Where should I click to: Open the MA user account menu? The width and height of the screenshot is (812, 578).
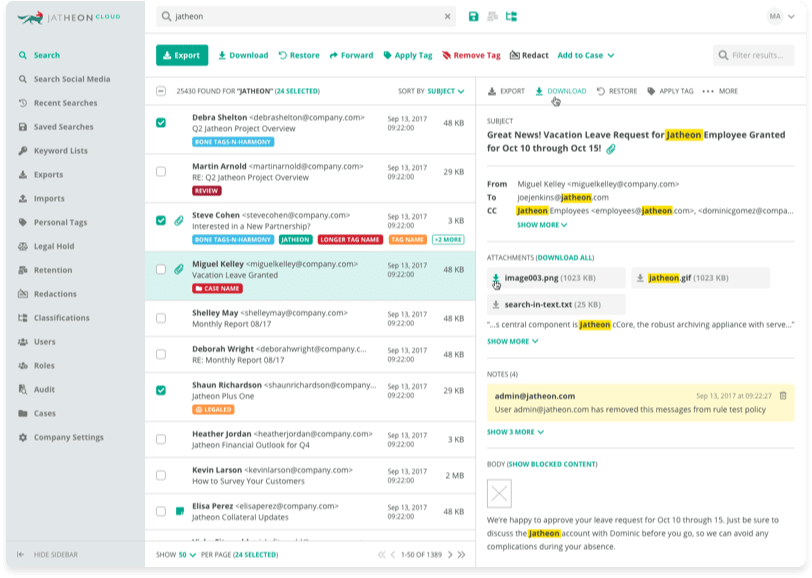coord(780,17)
